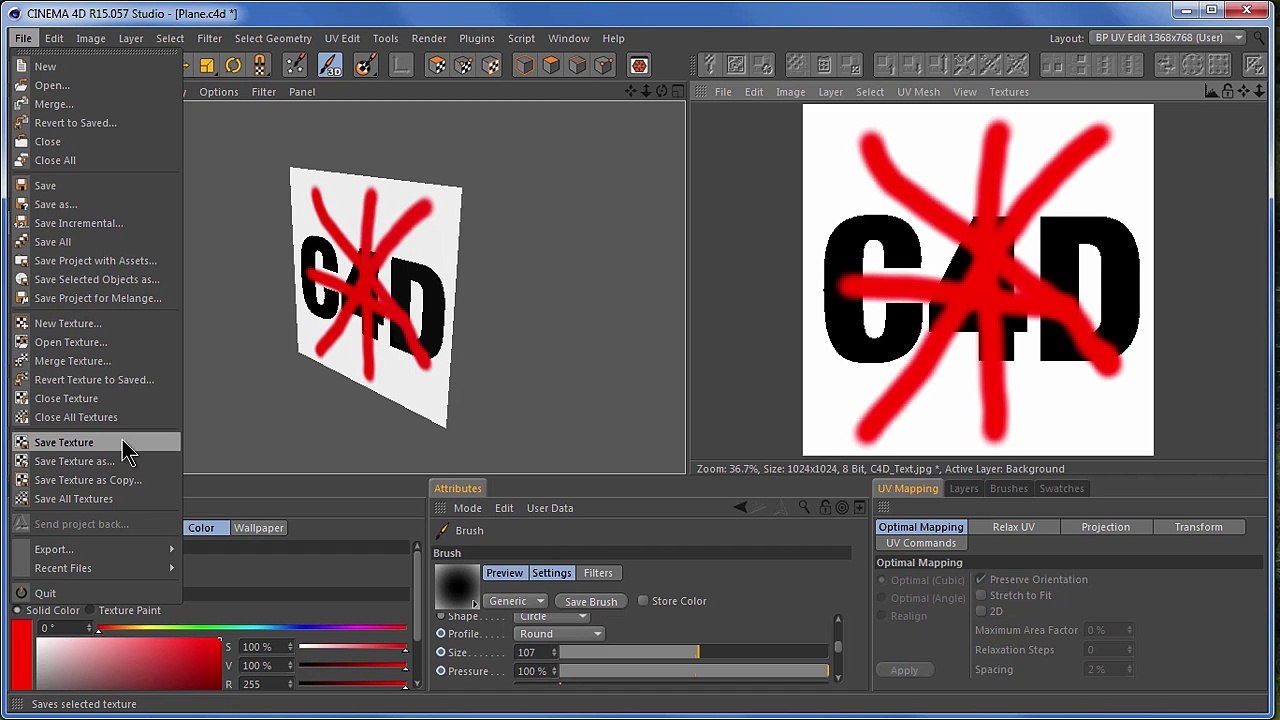Choose Save Texture from File menu
The image size is (1280, 720).
tap(98, 443)
